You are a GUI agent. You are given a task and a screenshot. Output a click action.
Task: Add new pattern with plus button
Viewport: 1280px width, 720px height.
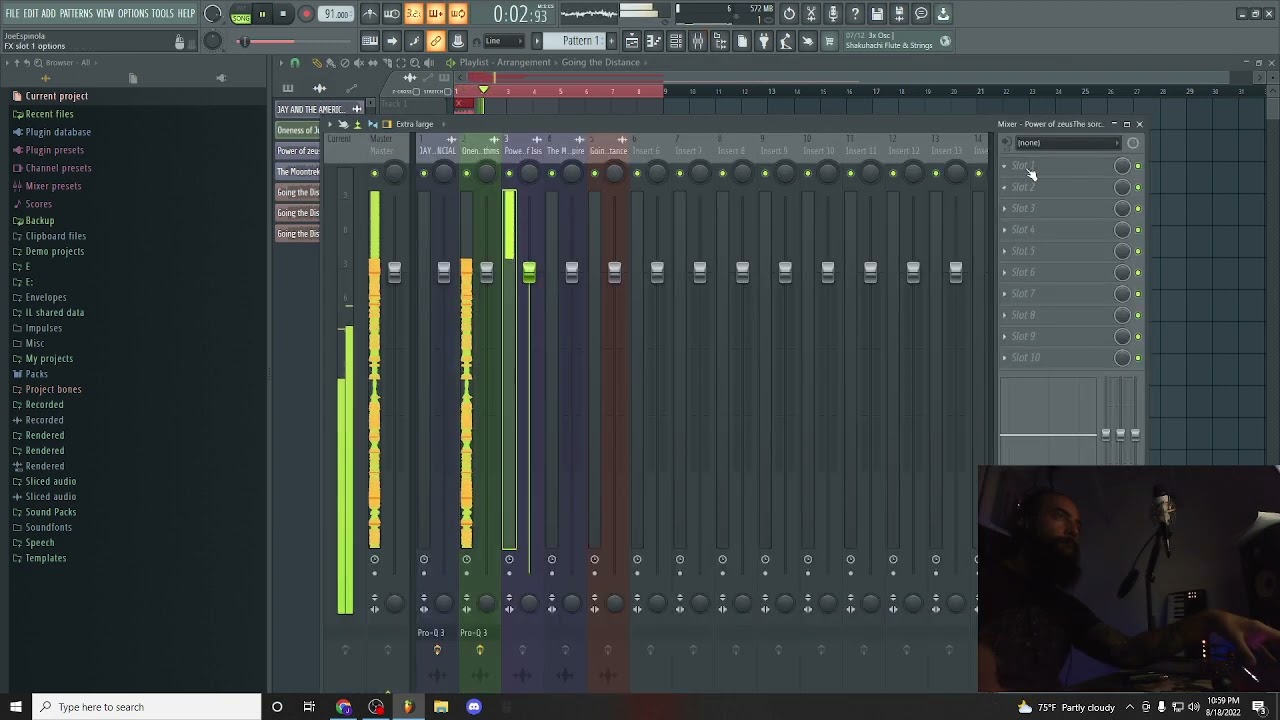pos(611,41)
